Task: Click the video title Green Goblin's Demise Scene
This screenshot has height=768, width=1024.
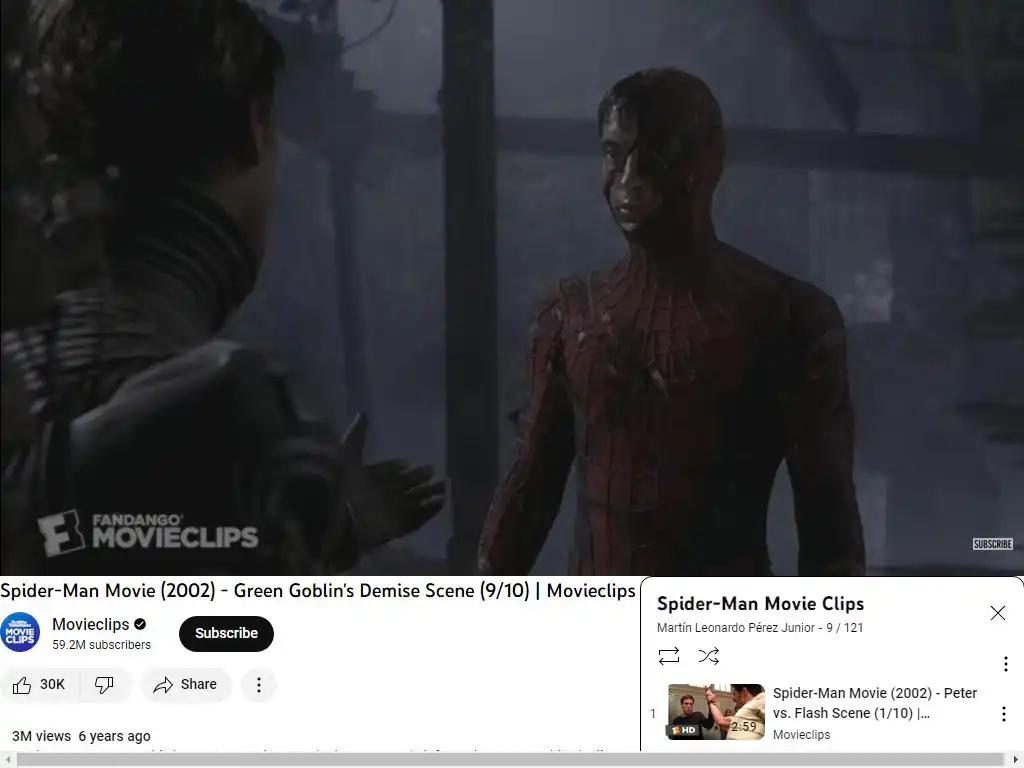Action: point(317,590)
